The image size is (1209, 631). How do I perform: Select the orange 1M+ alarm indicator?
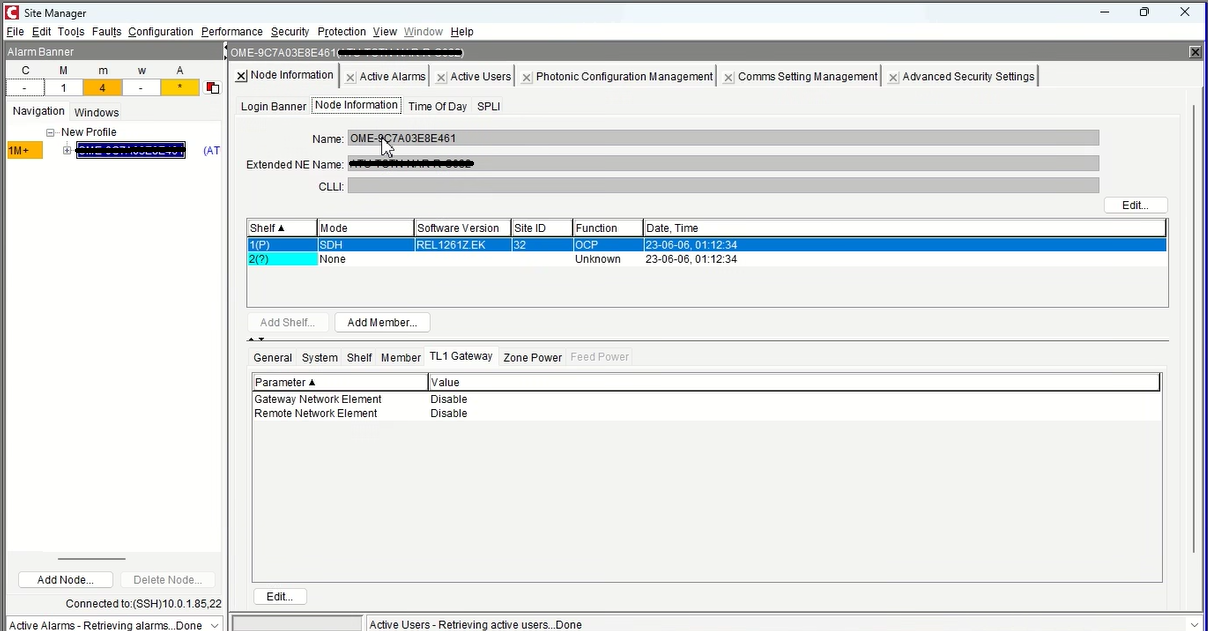pos(24,149)
